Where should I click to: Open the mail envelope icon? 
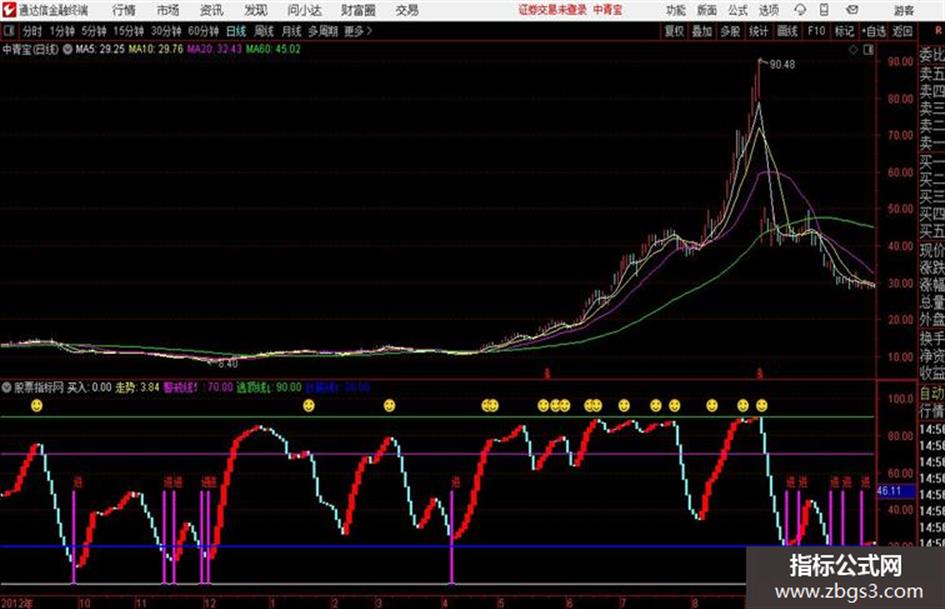point(852,10)
